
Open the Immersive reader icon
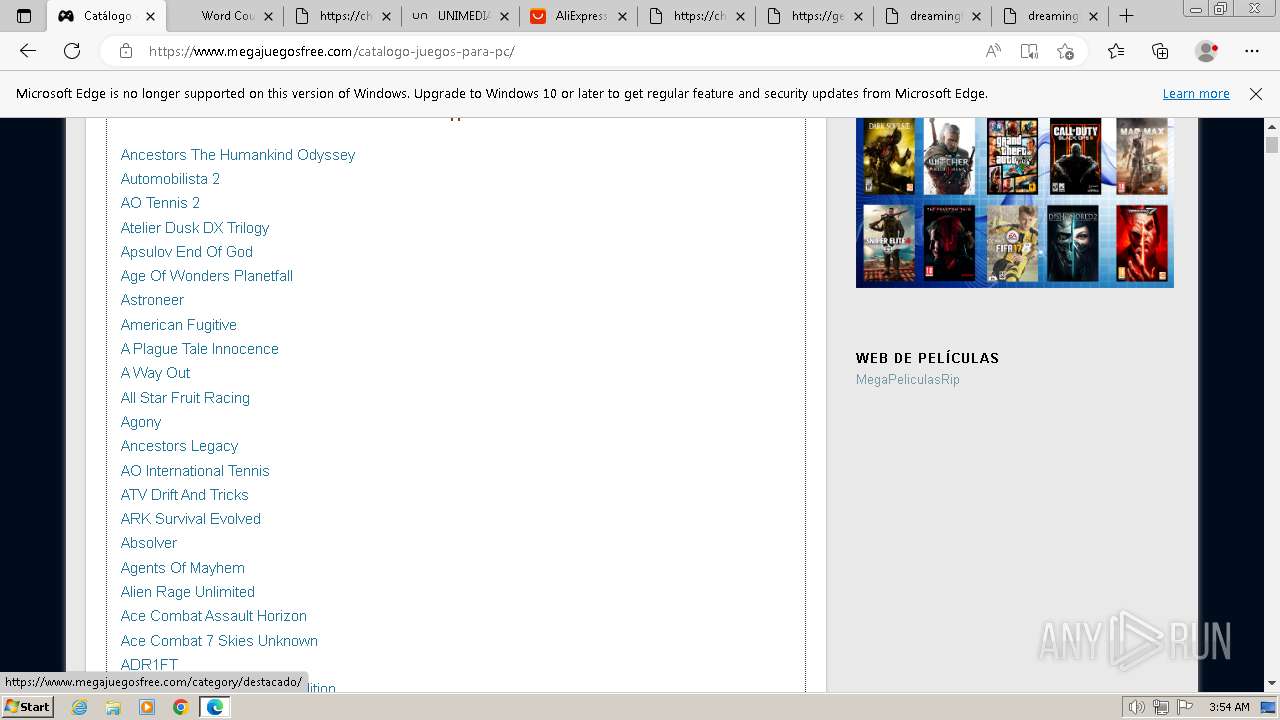[x=1029, y=51]
